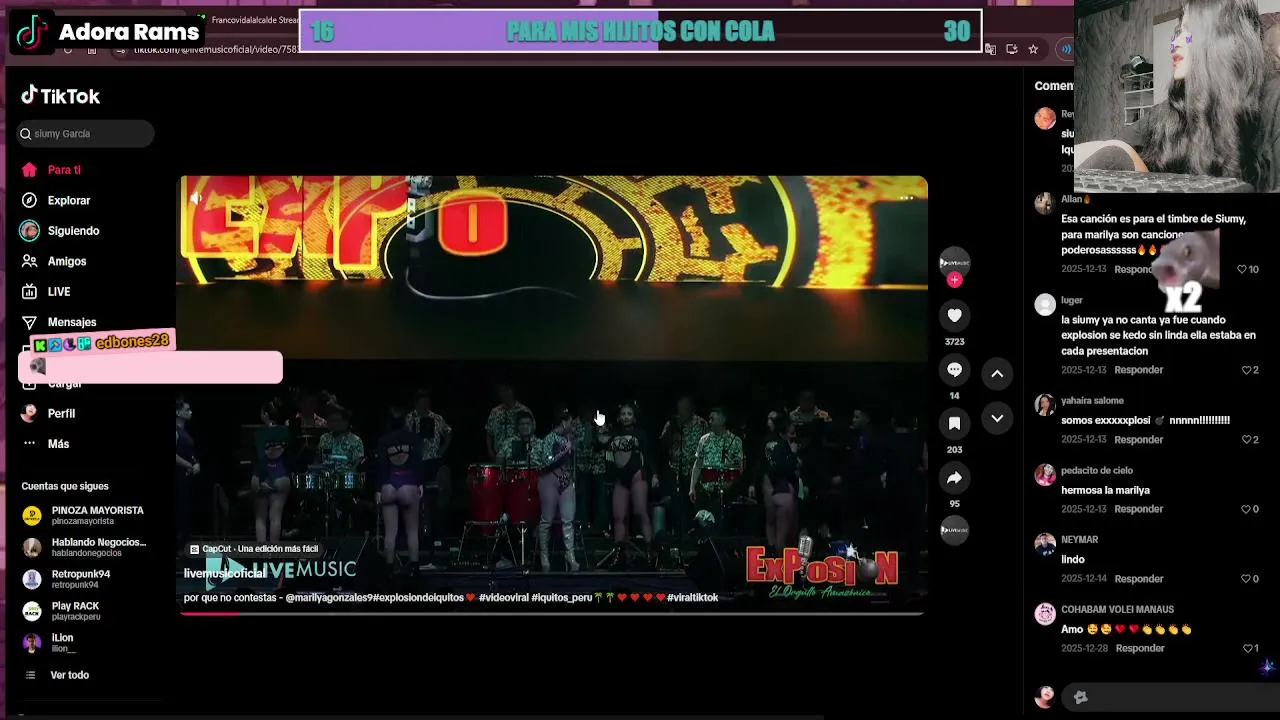The image size is (1280, 720).
Task: Open Mensajes in sidebar
Action: [x=72, y=322]
